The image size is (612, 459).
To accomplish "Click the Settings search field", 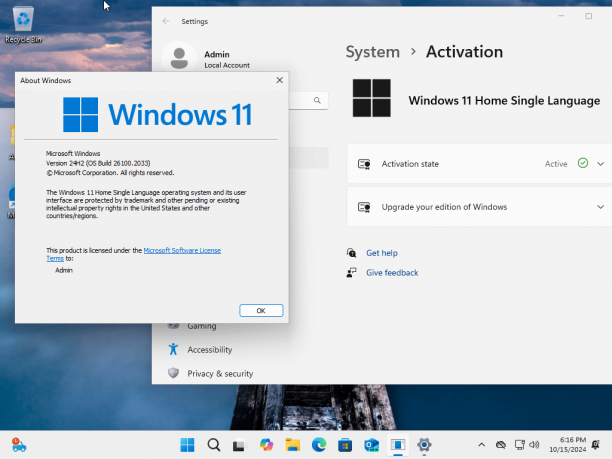I will point(308,100).
